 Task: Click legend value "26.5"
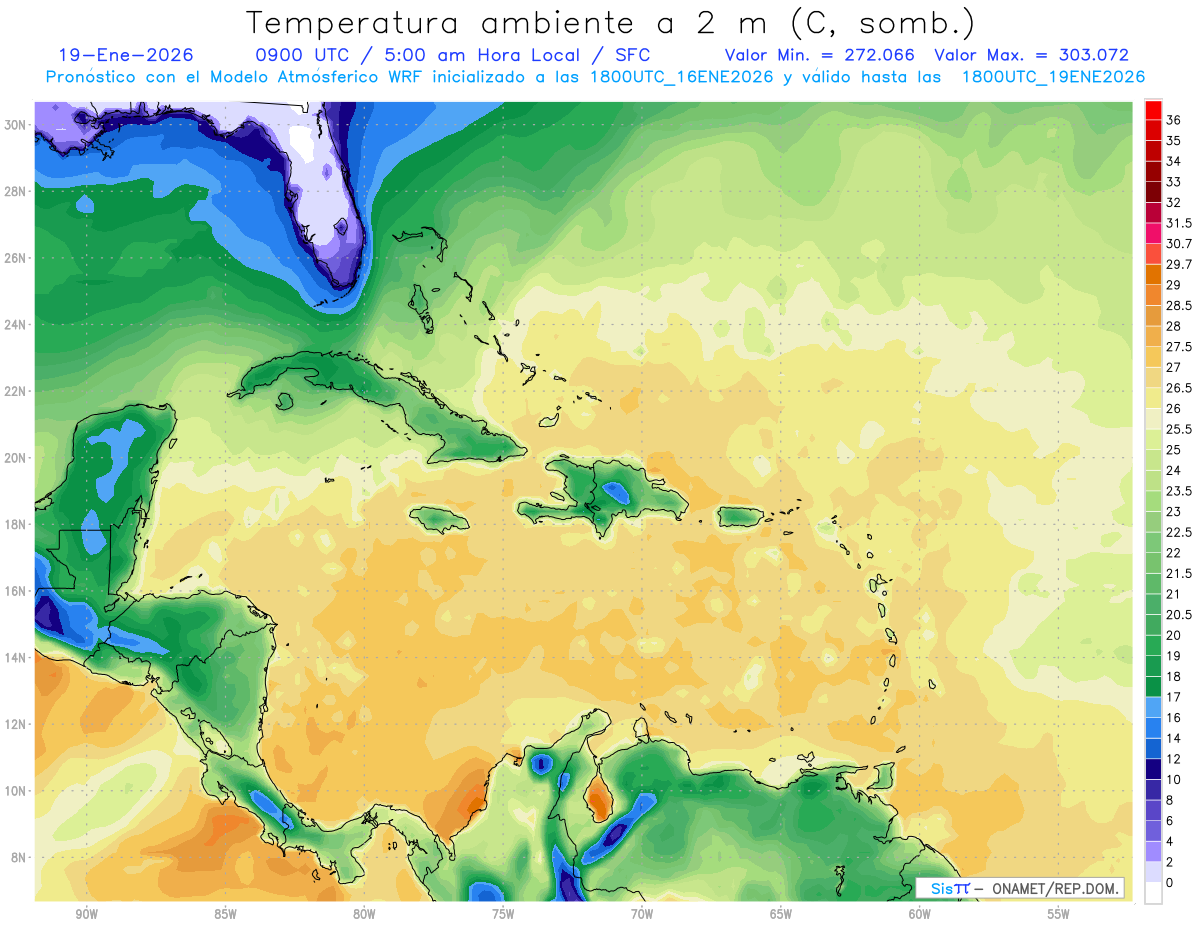[x=1179, y=388]
